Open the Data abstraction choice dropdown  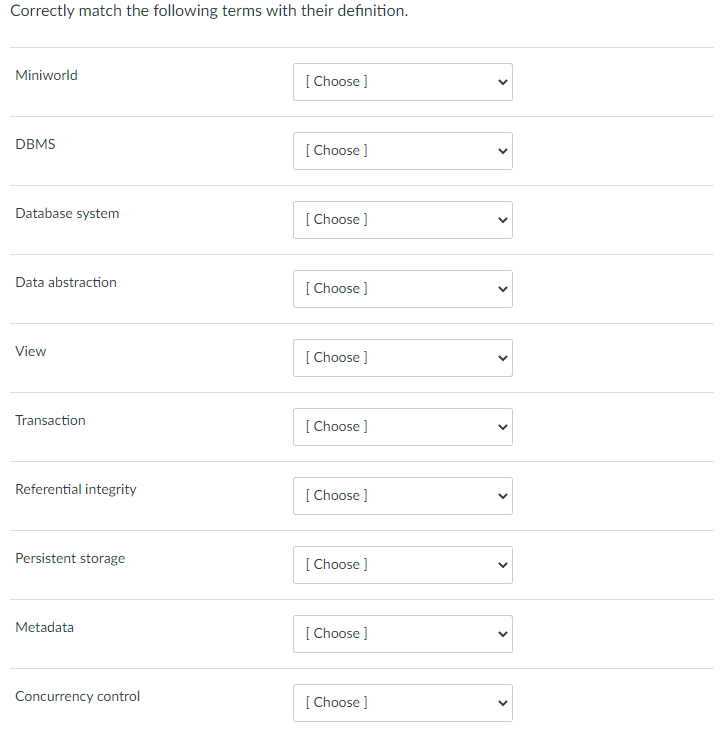pos(402,289)
